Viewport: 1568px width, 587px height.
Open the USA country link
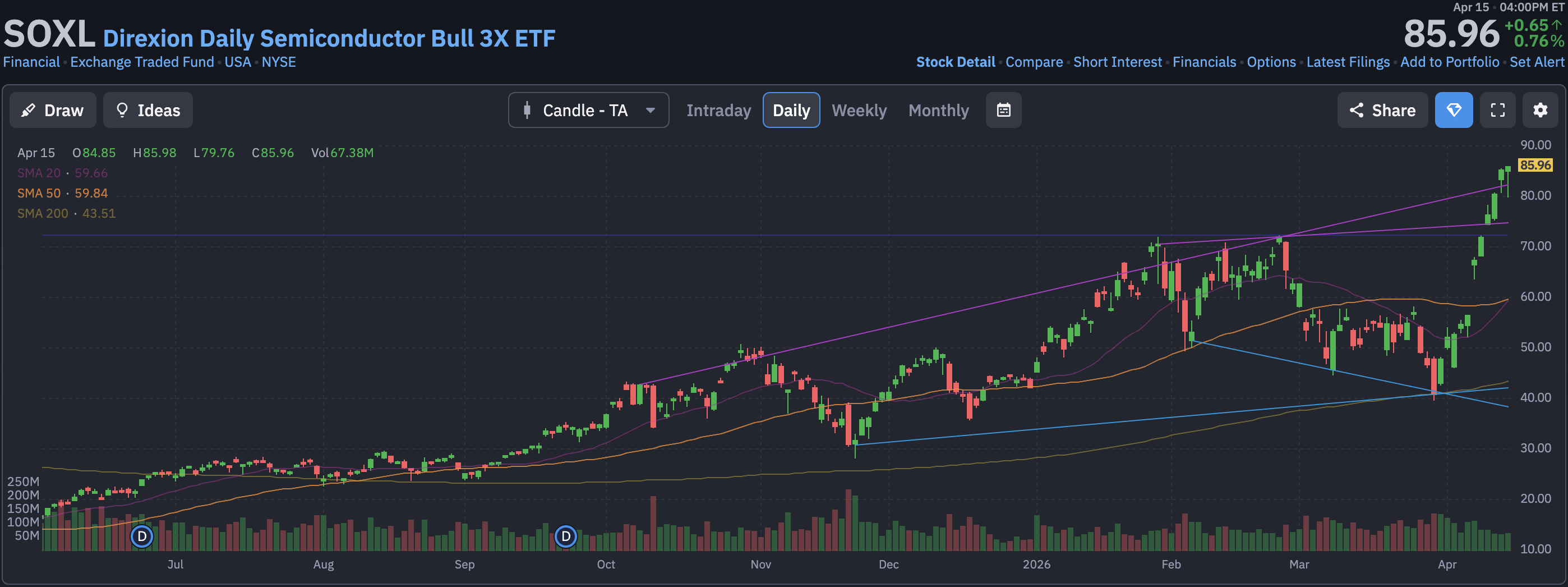(x=237, y=62)
